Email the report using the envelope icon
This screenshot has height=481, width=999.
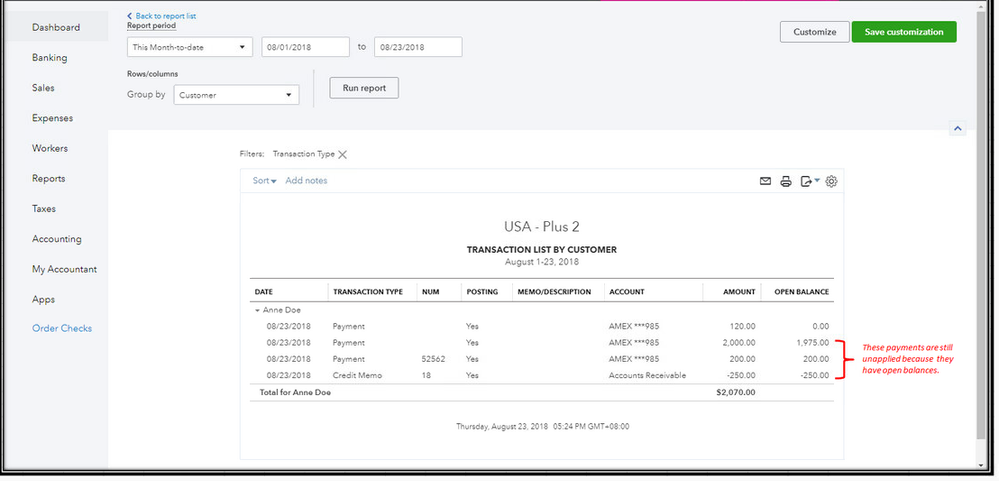(765, 182)
